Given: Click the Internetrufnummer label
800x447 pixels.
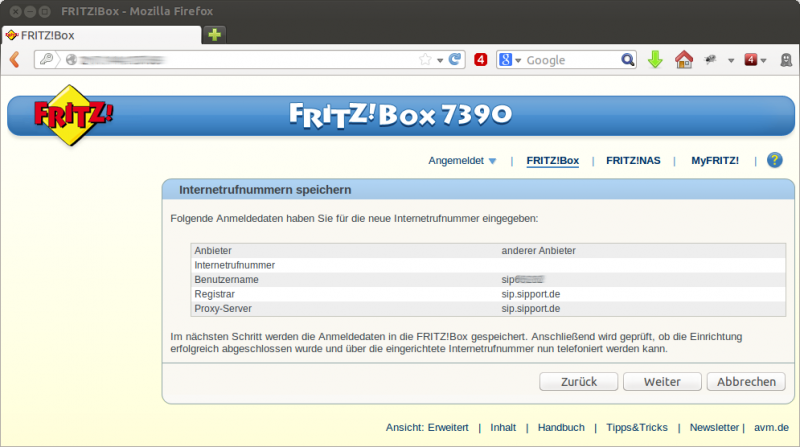Looking at the screenshot, I should click(x=234, y=265).
